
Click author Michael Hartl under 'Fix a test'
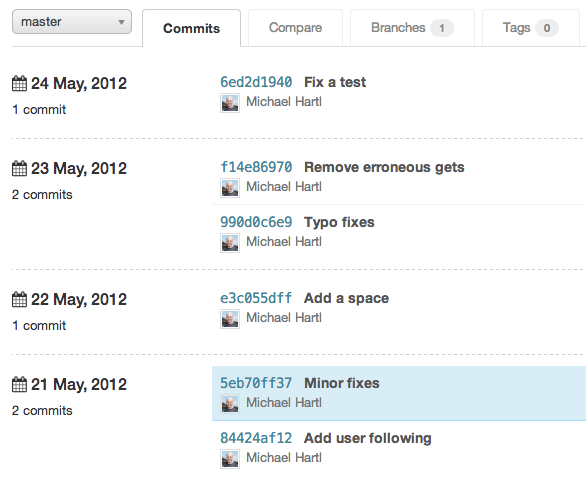click(284, 102)
